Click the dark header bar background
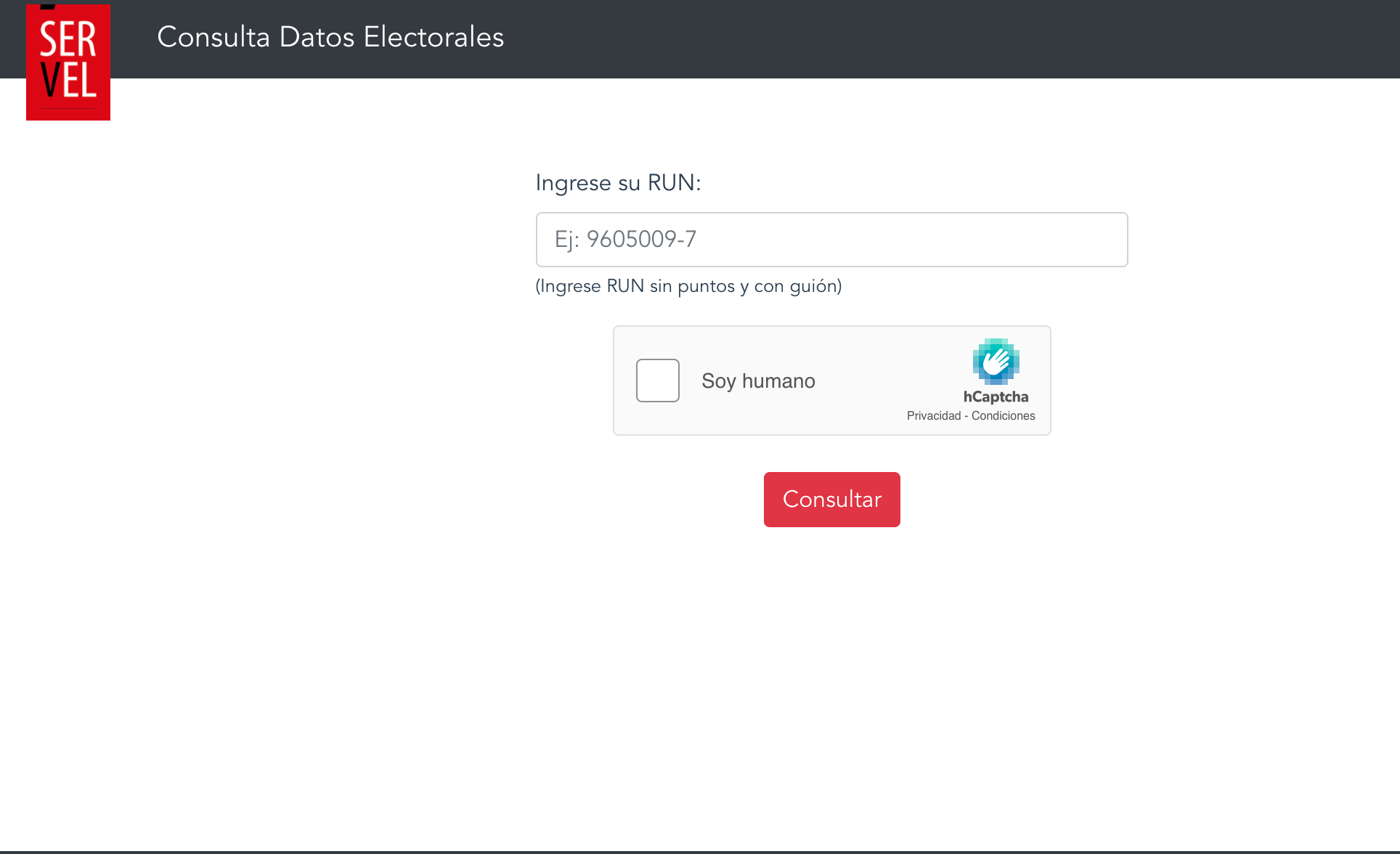 [944, 39]
